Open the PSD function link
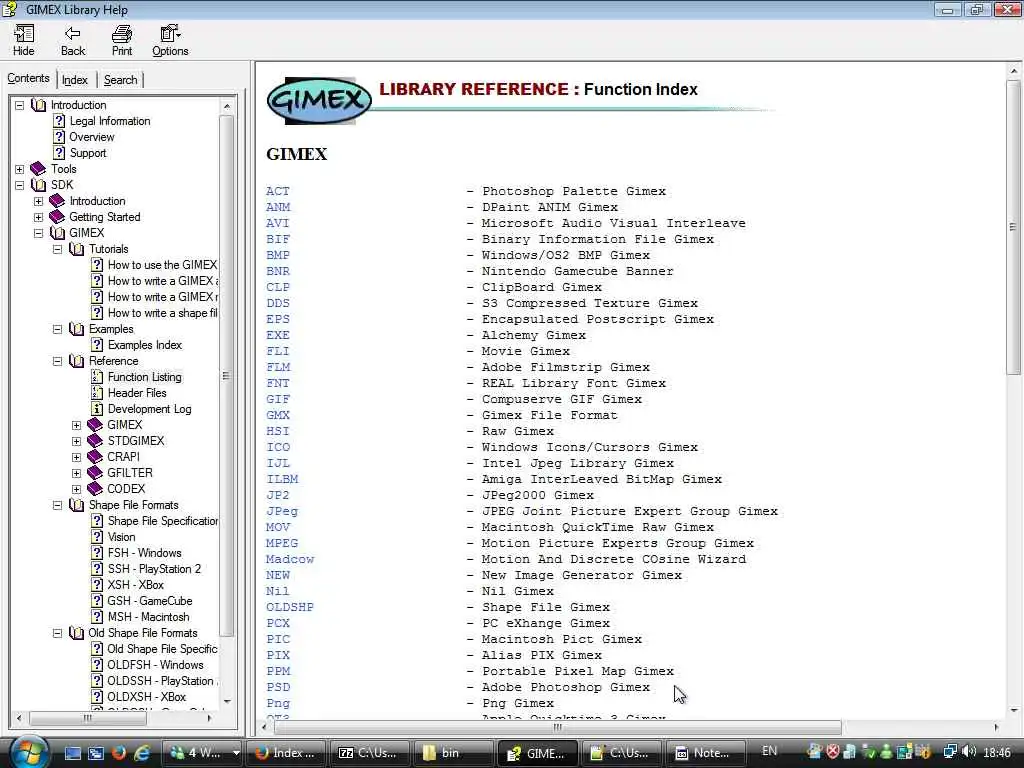The width and height of the screenshot is (1024, 768). click(278, 687)
